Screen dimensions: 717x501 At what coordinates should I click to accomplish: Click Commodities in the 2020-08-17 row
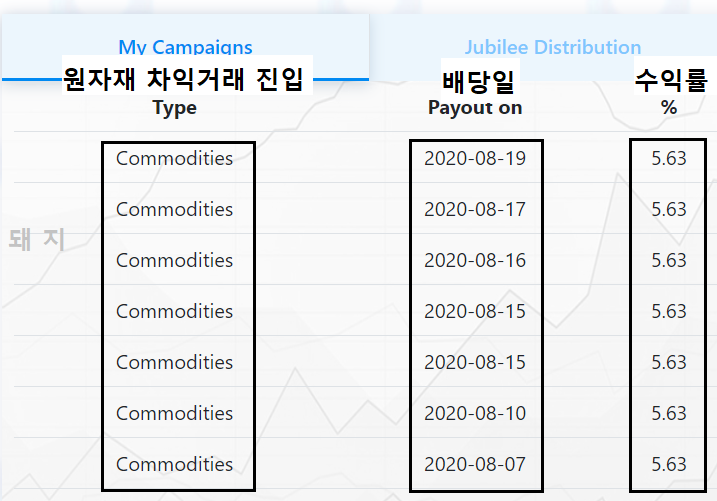coord(174,209)
